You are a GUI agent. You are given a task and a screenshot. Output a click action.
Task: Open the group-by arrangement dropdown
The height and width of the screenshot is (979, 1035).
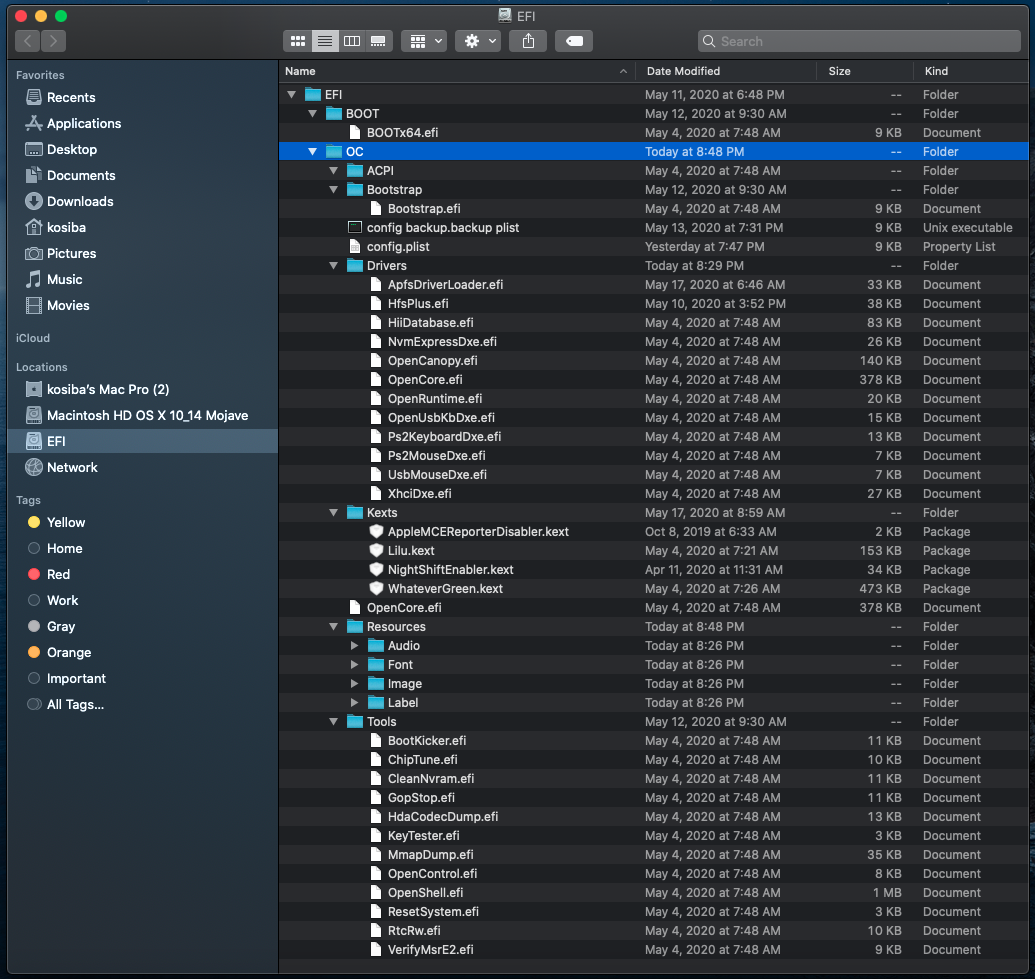[x=424, y=41]
